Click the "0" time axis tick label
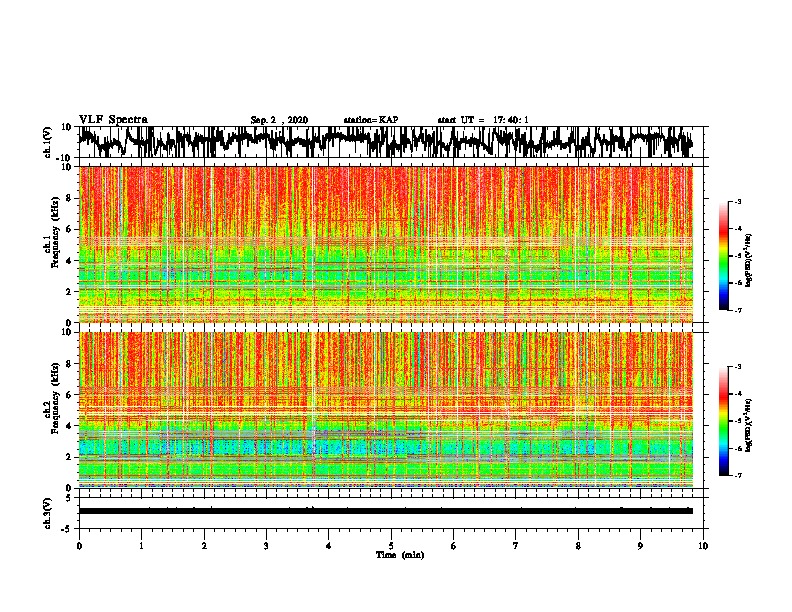Screen dimensions: 792x612 coord(79,546)
